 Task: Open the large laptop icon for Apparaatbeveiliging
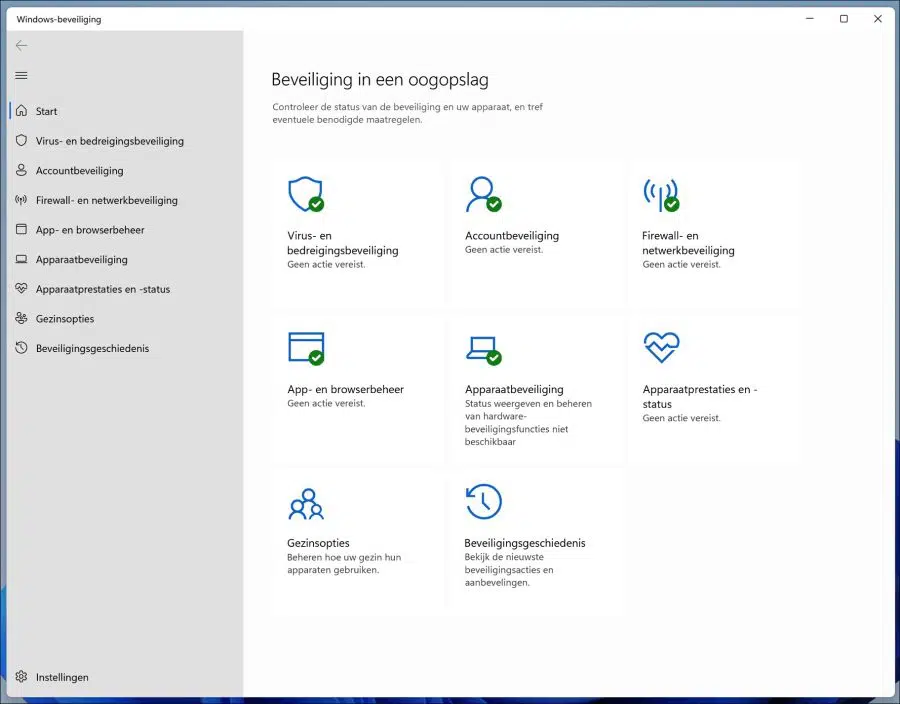[x=484, y=350]
